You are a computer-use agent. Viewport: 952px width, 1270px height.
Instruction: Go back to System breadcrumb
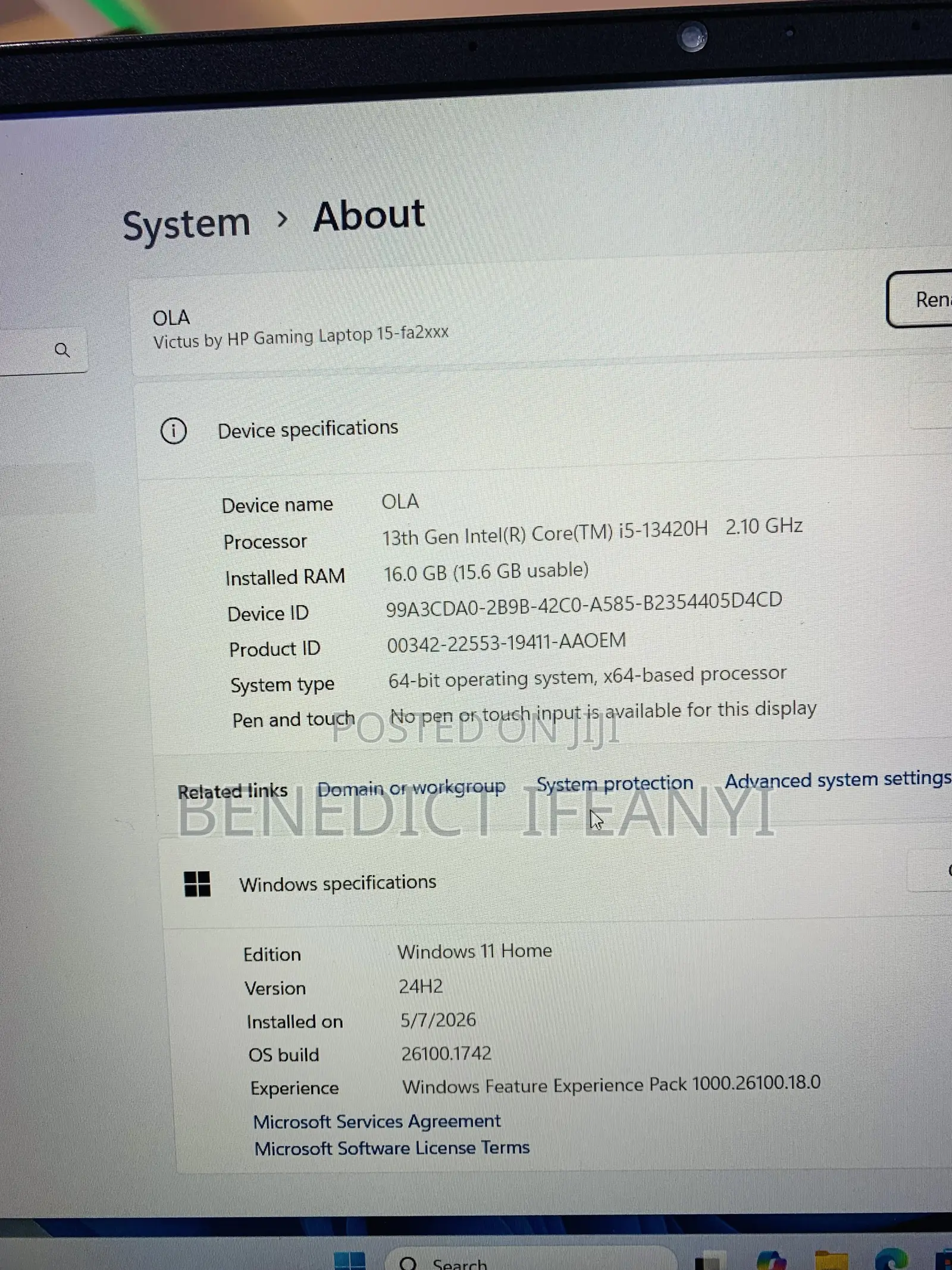tap(186, 224)
